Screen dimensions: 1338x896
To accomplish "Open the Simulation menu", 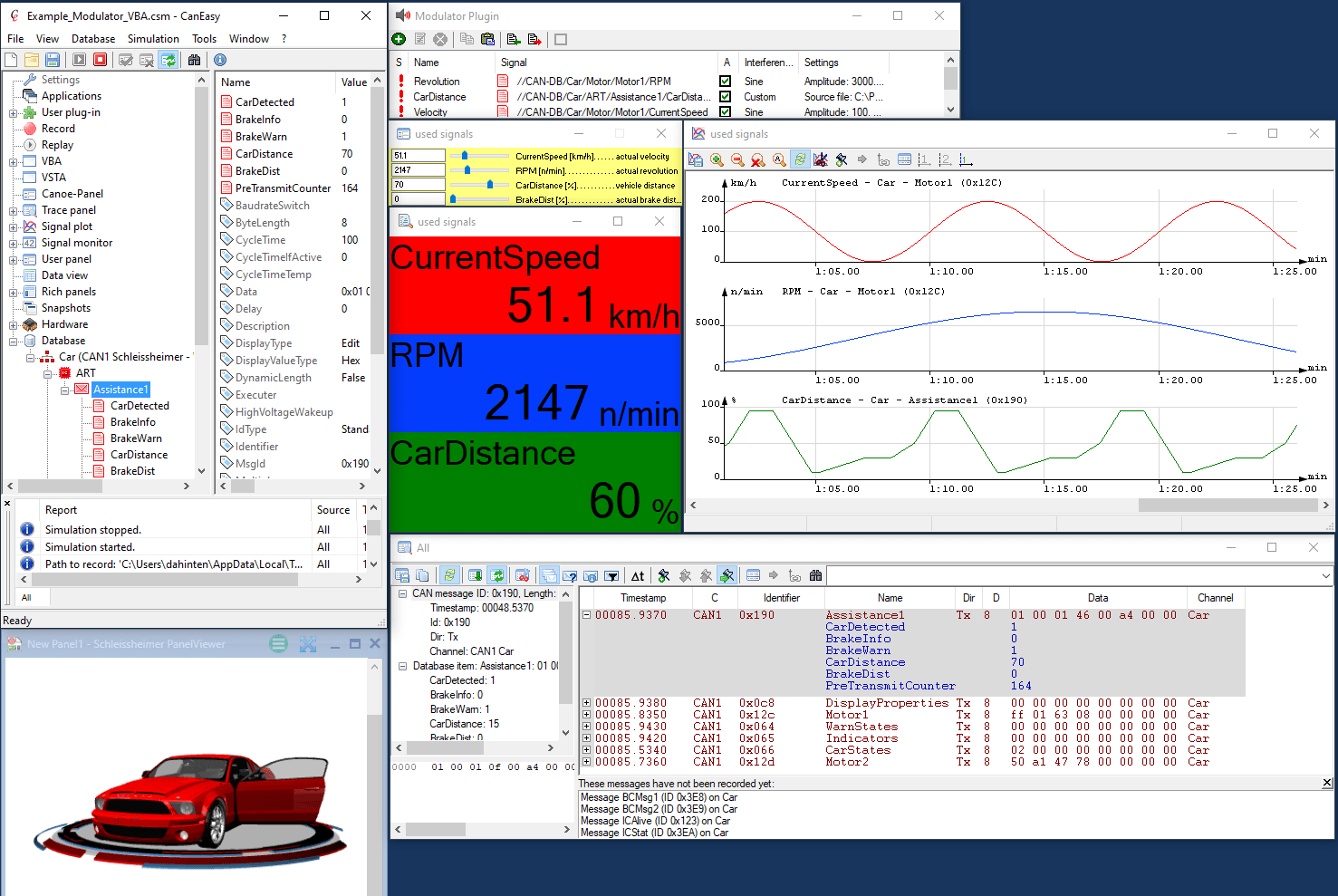I will [153, 39].
